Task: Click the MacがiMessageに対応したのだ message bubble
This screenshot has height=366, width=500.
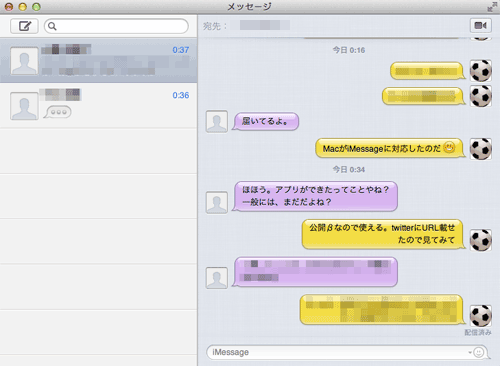Action: [390, 148]
